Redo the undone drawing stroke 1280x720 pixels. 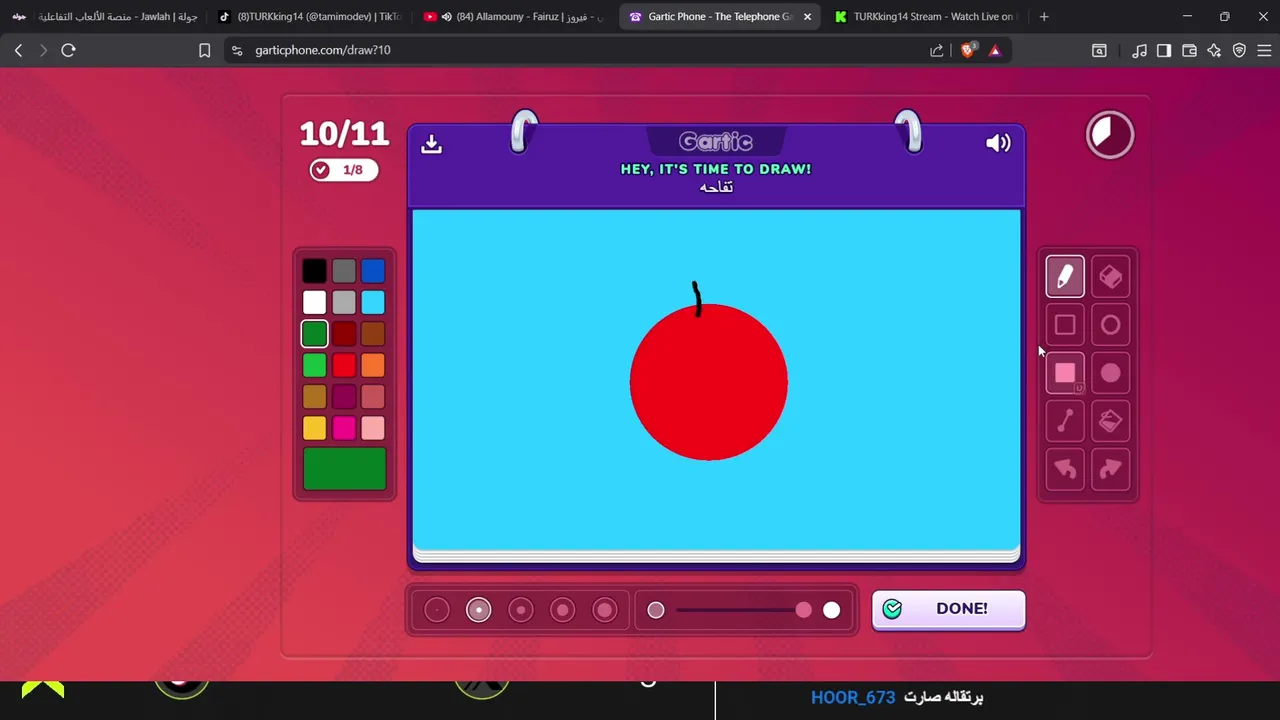point(1110,469)
